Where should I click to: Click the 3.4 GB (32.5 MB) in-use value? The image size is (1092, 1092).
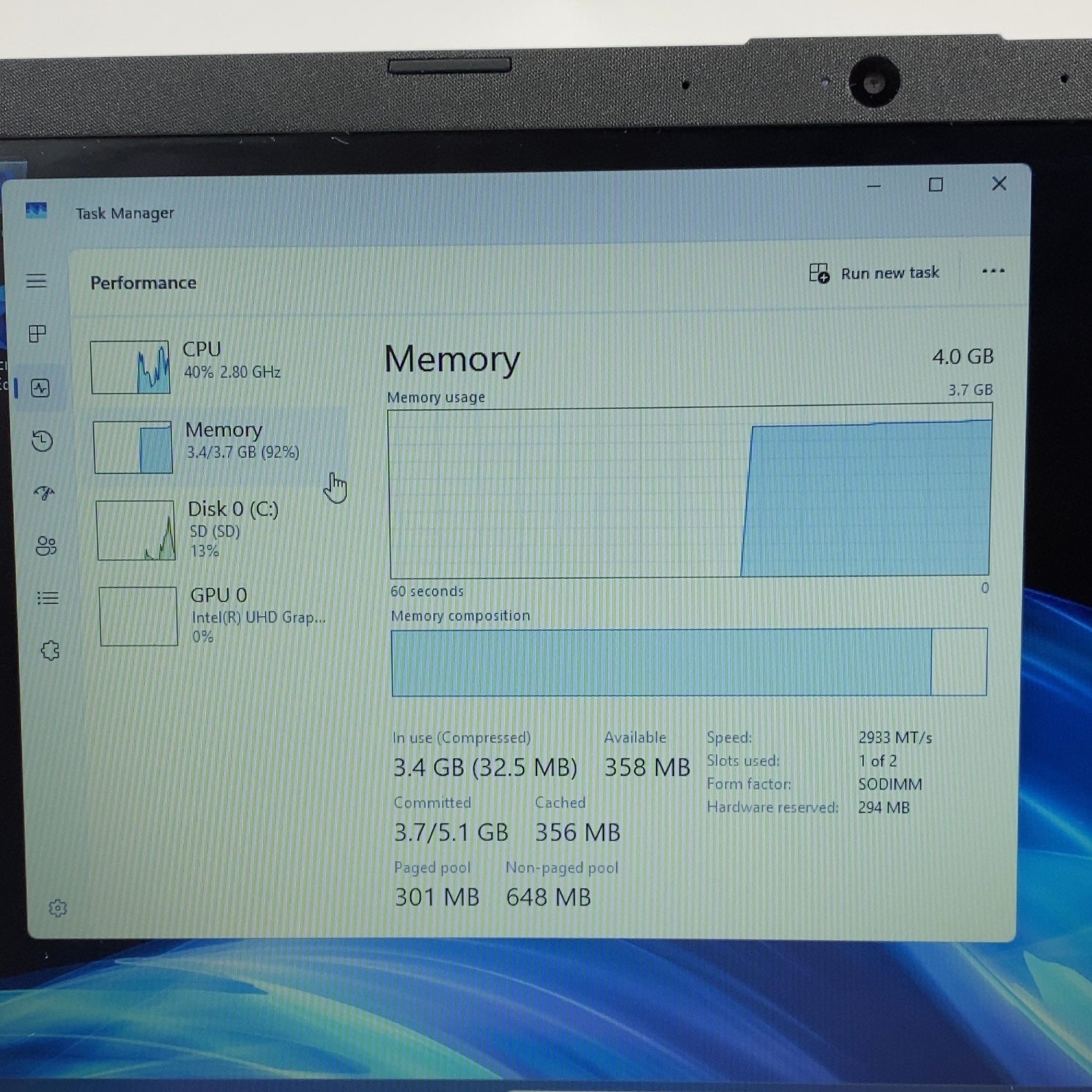click(x=485, y=767)
